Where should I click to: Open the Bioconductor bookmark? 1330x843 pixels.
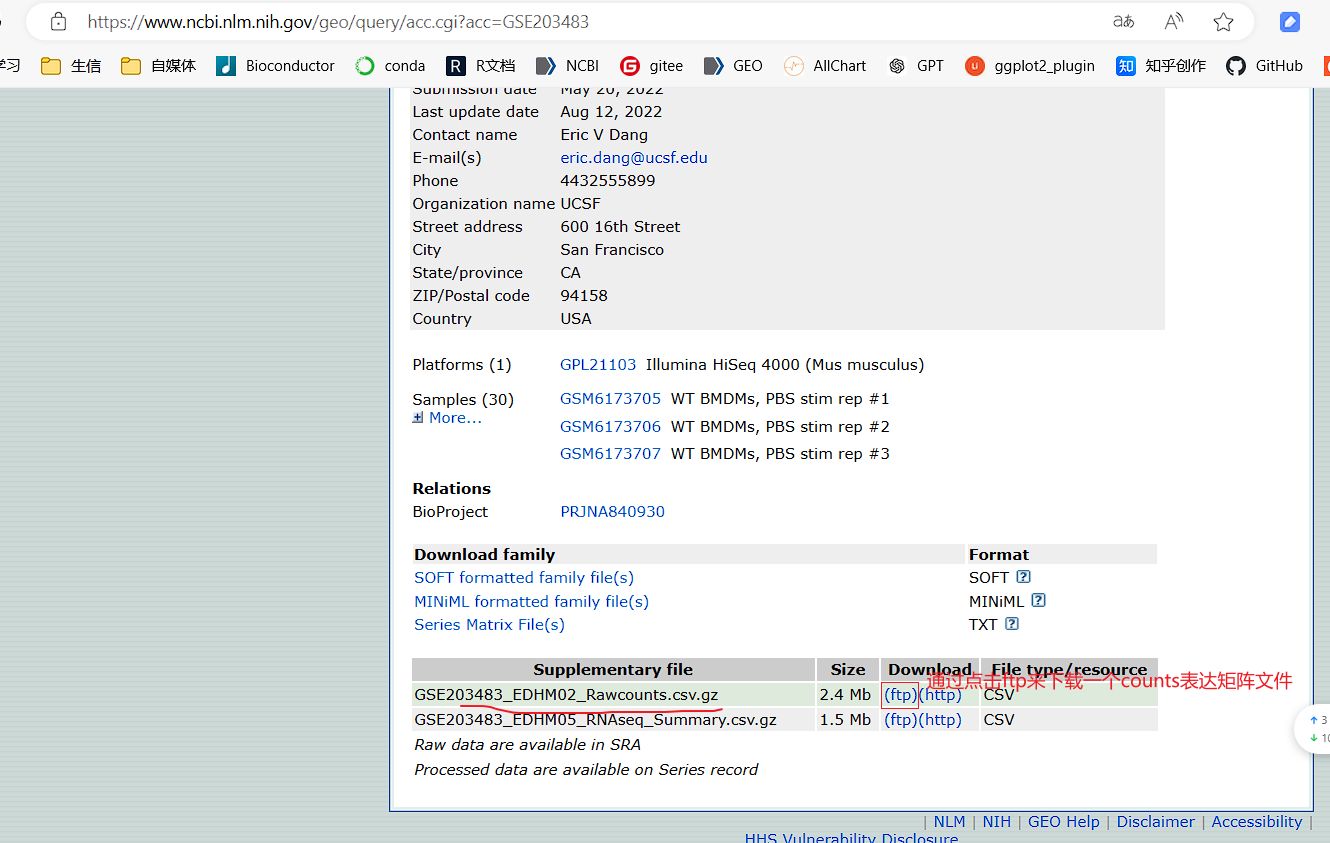click(276, 66)
